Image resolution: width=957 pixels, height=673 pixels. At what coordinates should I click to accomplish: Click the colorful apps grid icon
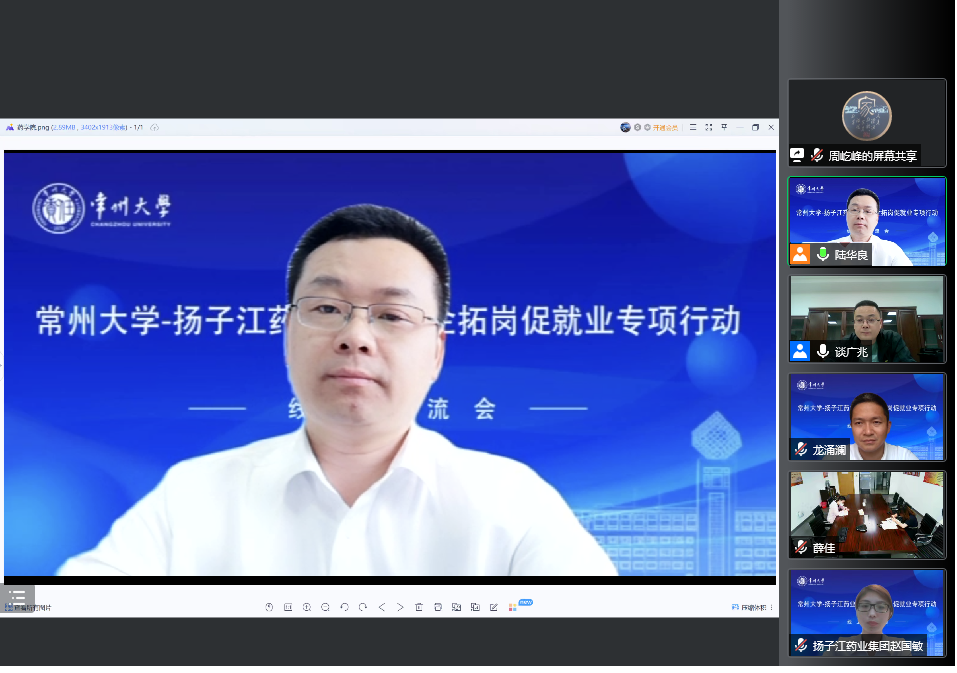point(512,607)
